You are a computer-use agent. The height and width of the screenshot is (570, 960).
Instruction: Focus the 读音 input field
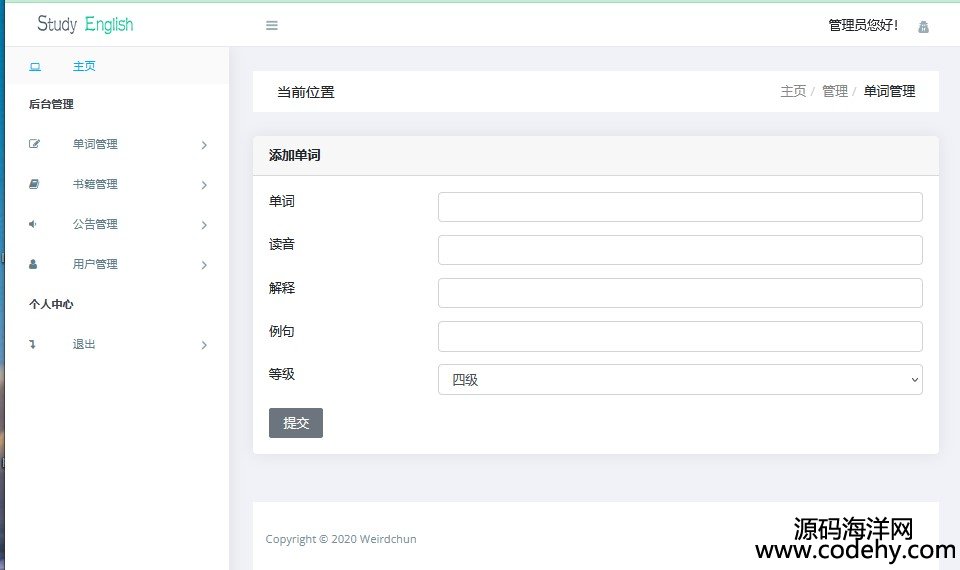click(x=680, y=250)
